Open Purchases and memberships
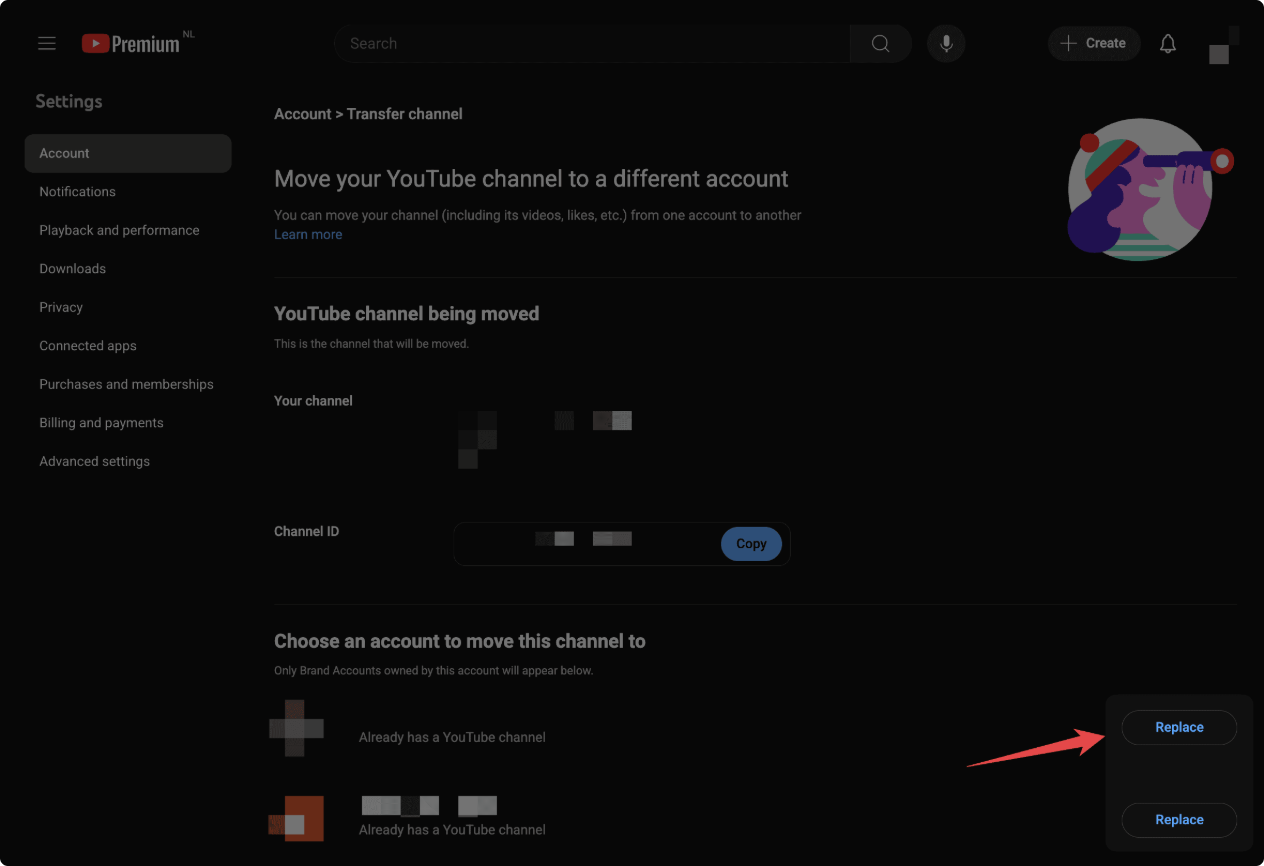Screen dimensions: 1264x866 126,384
